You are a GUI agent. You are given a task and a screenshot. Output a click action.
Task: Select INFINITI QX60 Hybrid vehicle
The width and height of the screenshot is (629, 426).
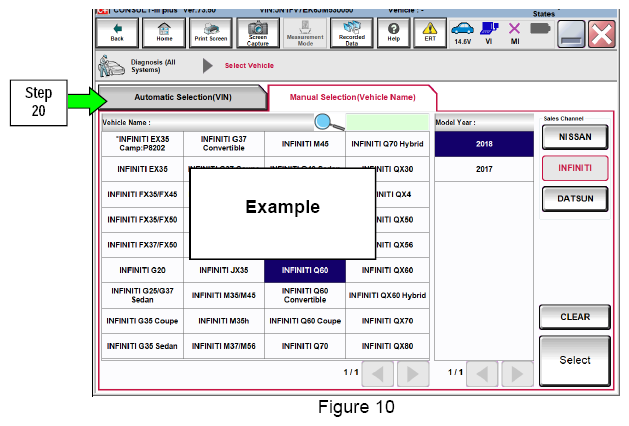[x=387, y=295]
